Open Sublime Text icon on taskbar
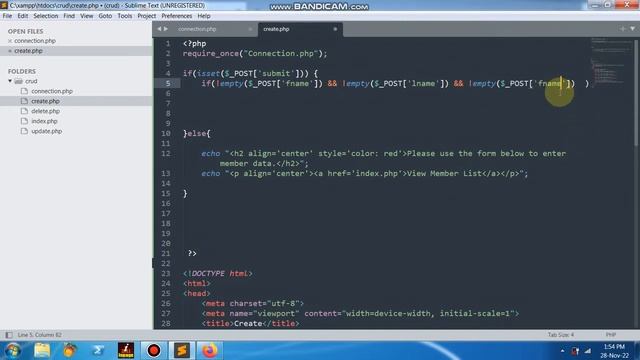The image size is (640, 360). [182, 350]
